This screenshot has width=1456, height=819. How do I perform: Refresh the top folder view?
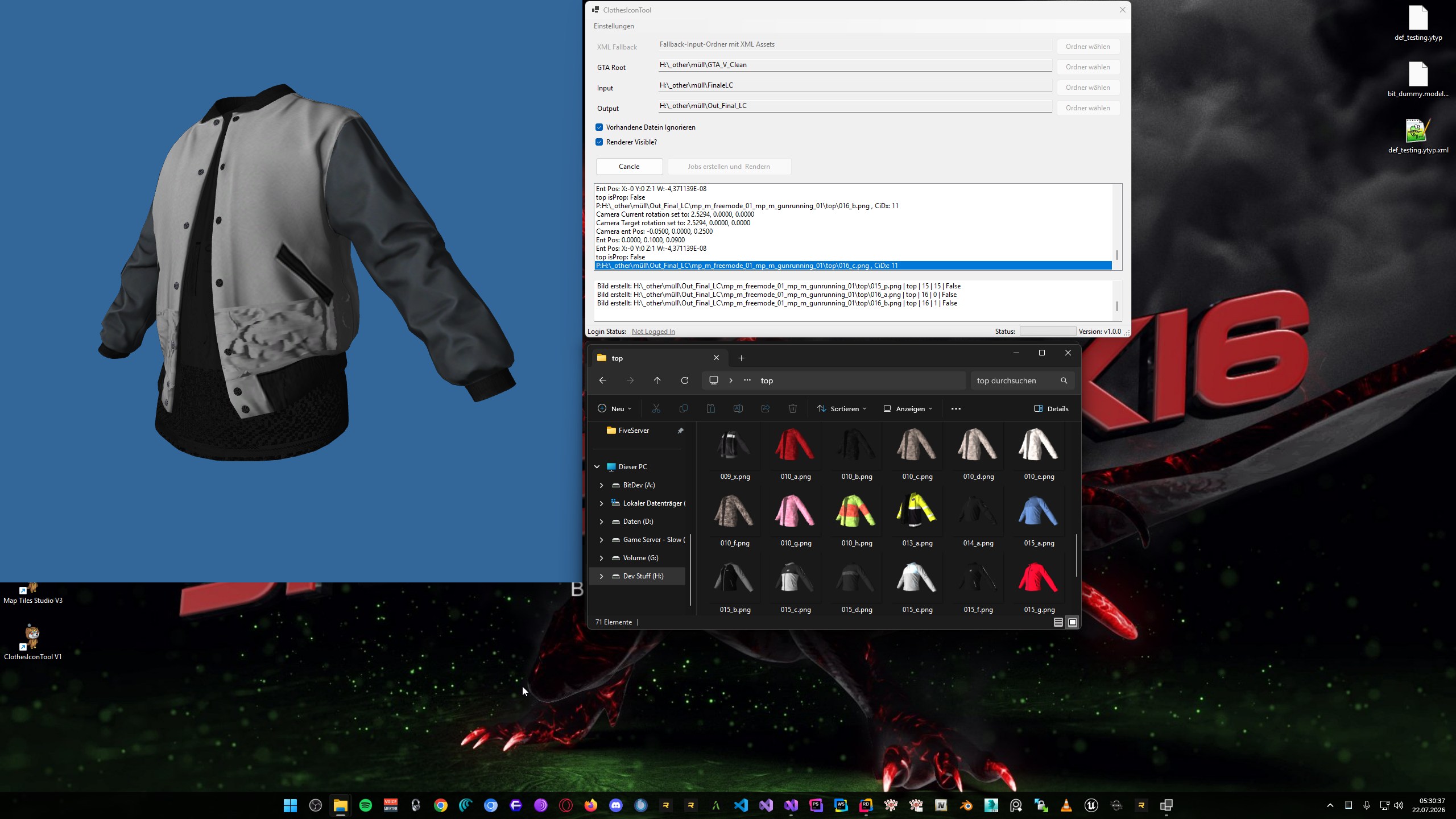tap(685, 380)
